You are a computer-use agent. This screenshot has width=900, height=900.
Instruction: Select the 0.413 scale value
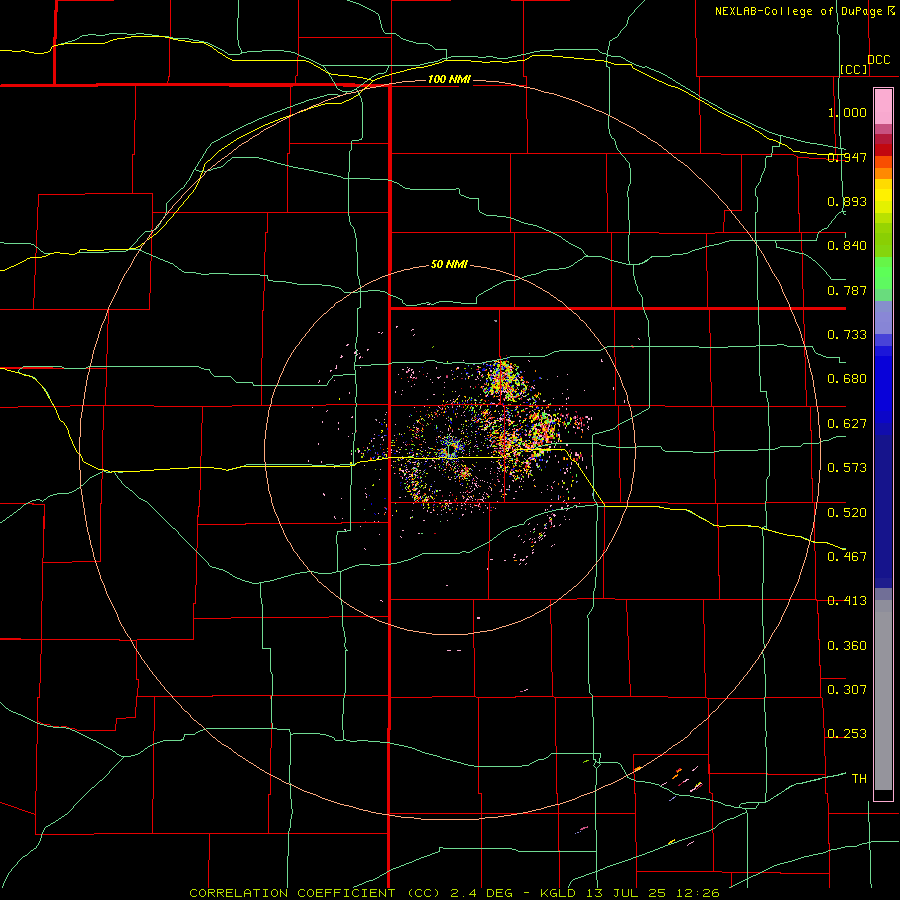pos(847,601)
